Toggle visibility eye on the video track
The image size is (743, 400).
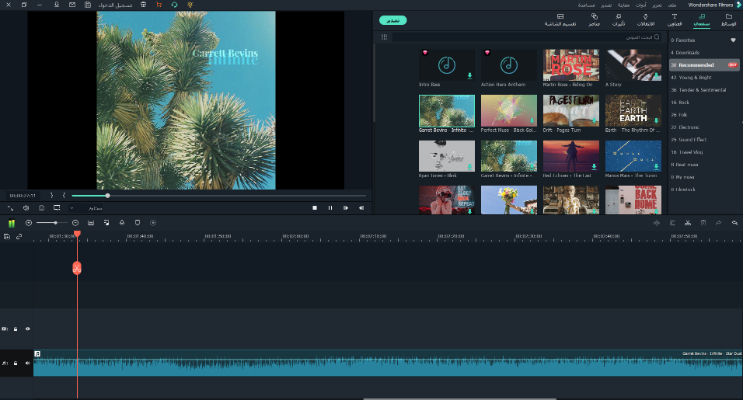27,328
